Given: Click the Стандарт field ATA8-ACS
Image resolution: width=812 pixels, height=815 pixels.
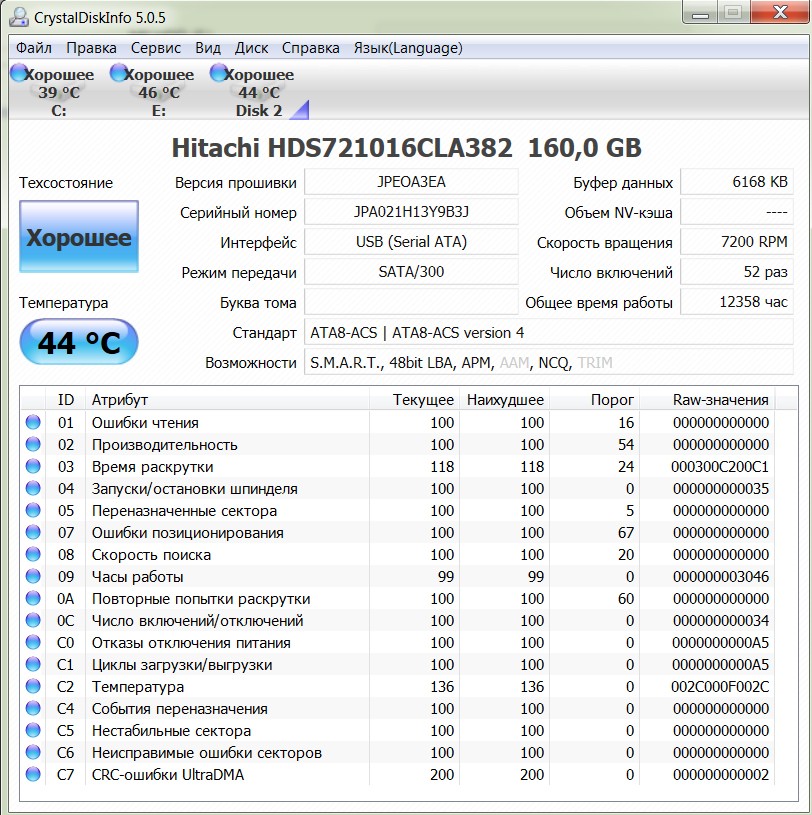Looking at the screenshot, I should 549,332.
